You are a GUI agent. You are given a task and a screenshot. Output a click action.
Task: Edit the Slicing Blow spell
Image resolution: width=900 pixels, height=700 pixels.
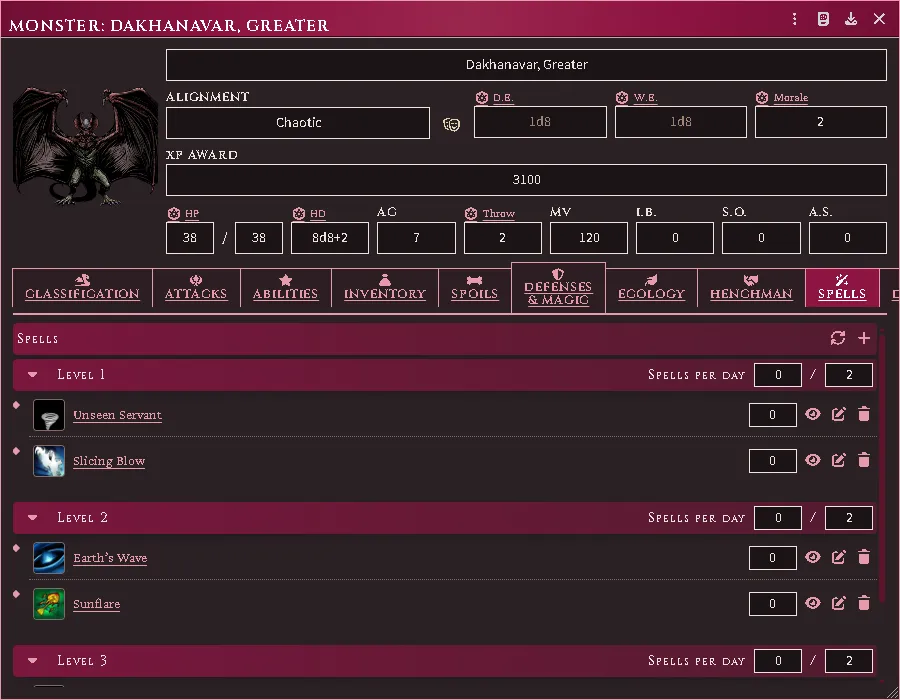(839, 460)
